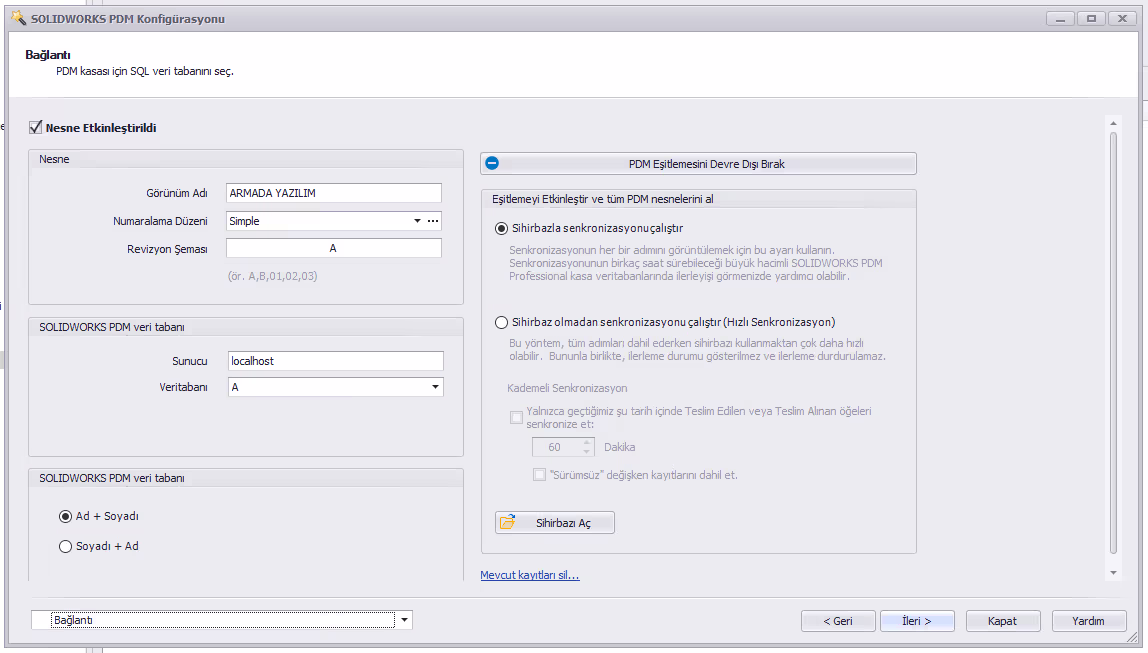Click the Dakika spinner up arrow
The width and height of the screenshot is (1148, 653).
pos(586,442)
